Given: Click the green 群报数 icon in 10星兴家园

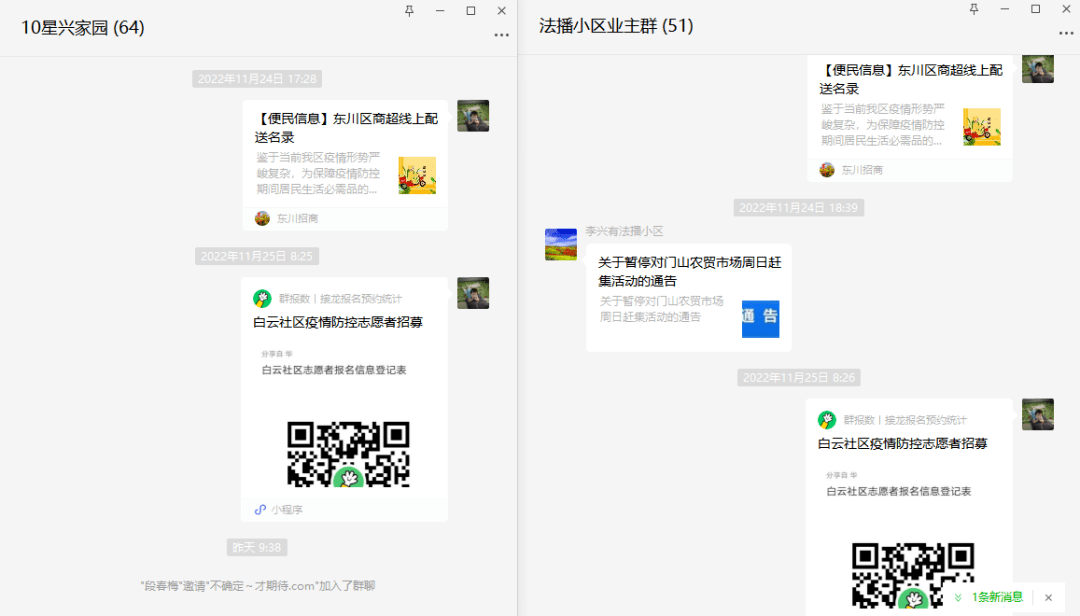Looking at the screenshot, I should pos(263,298).
